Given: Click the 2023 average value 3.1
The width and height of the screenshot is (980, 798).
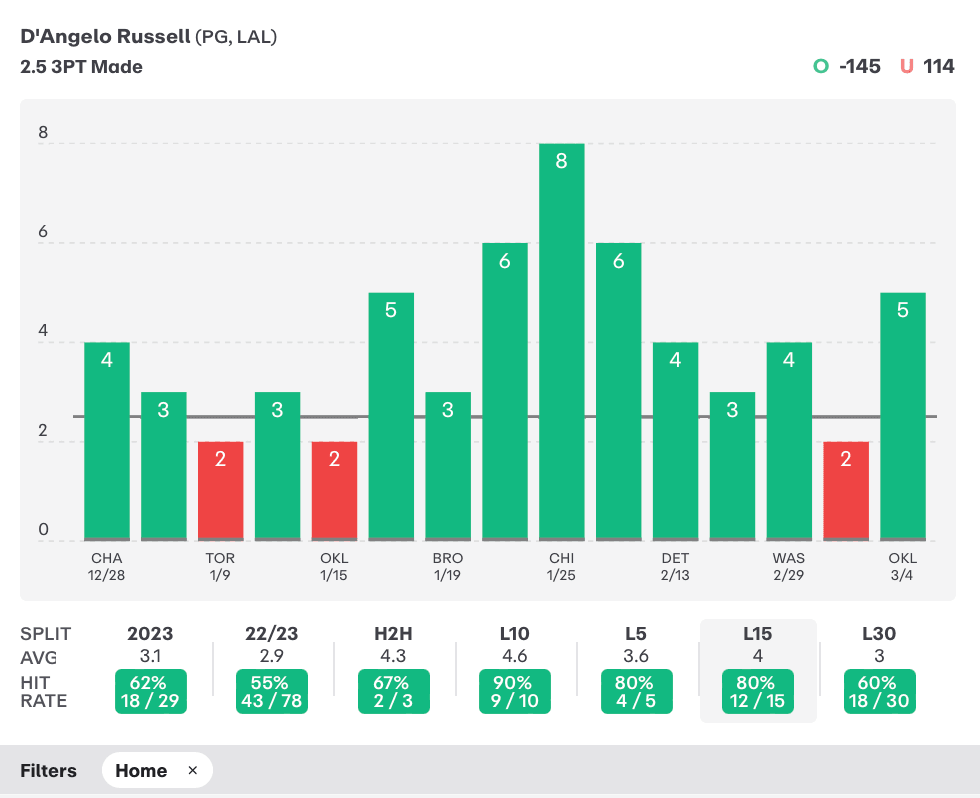Looking at the screenshot, I should point(150,656).
